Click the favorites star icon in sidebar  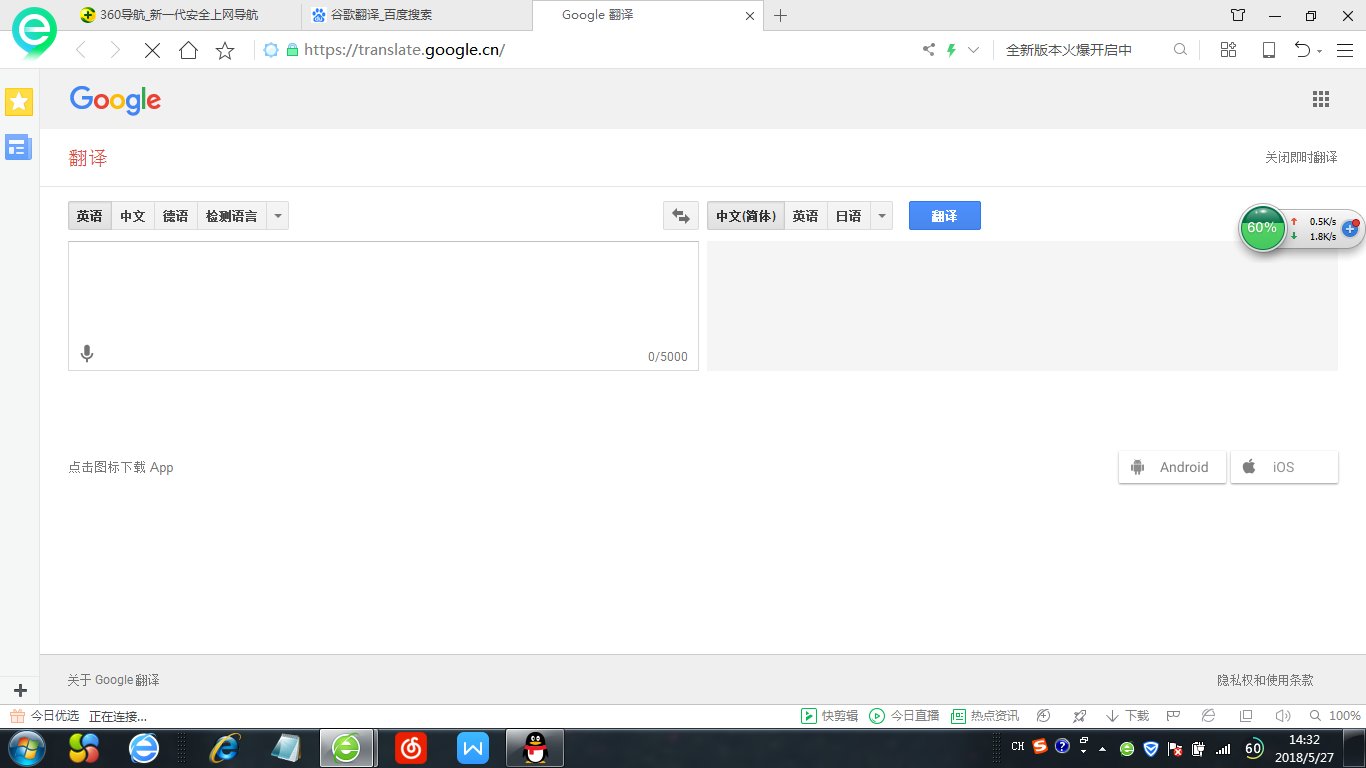coord(18,101)
